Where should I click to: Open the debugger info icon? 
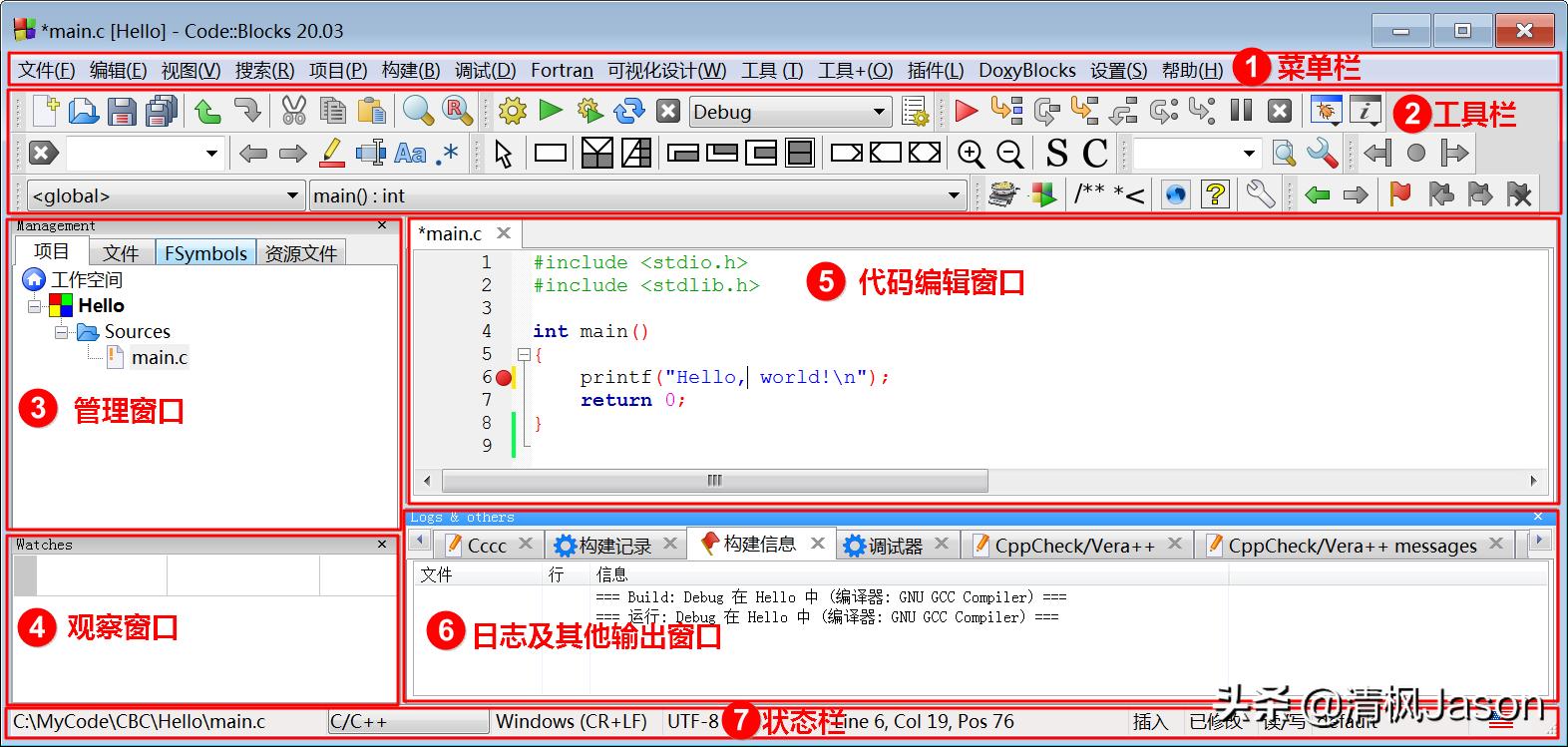pos(1365,111)
